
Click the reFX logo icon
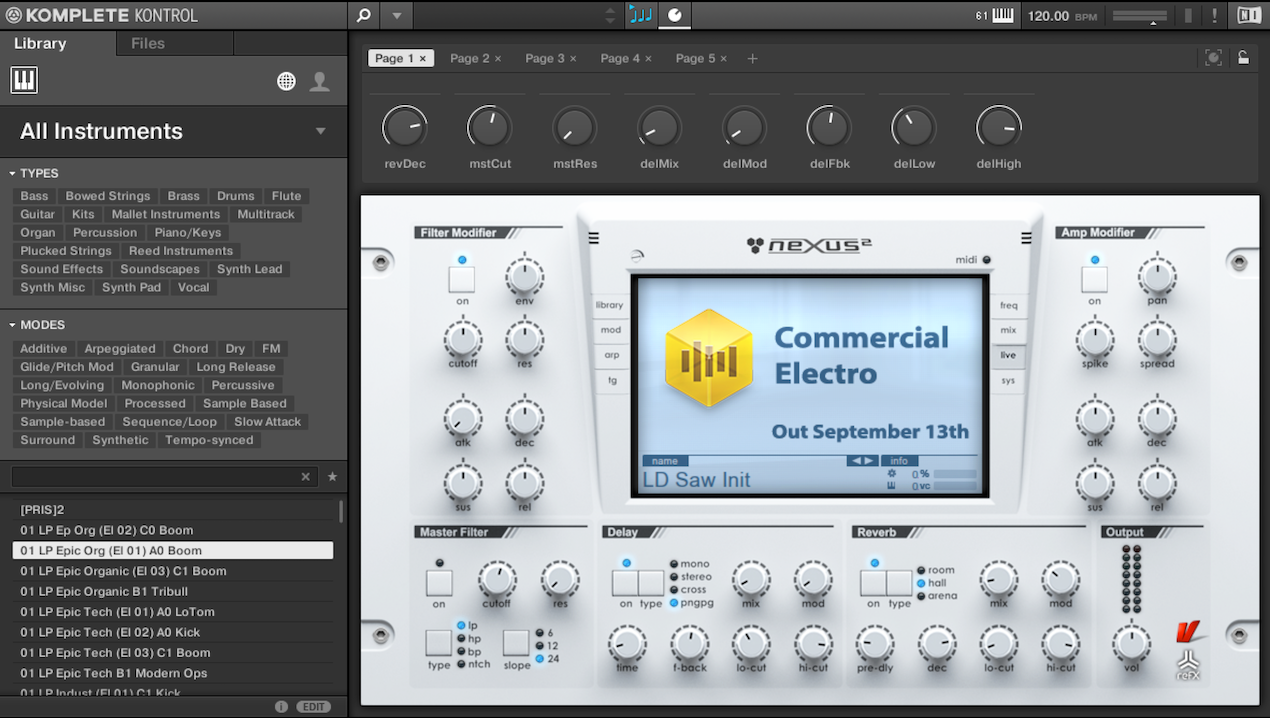point(1187,666)
